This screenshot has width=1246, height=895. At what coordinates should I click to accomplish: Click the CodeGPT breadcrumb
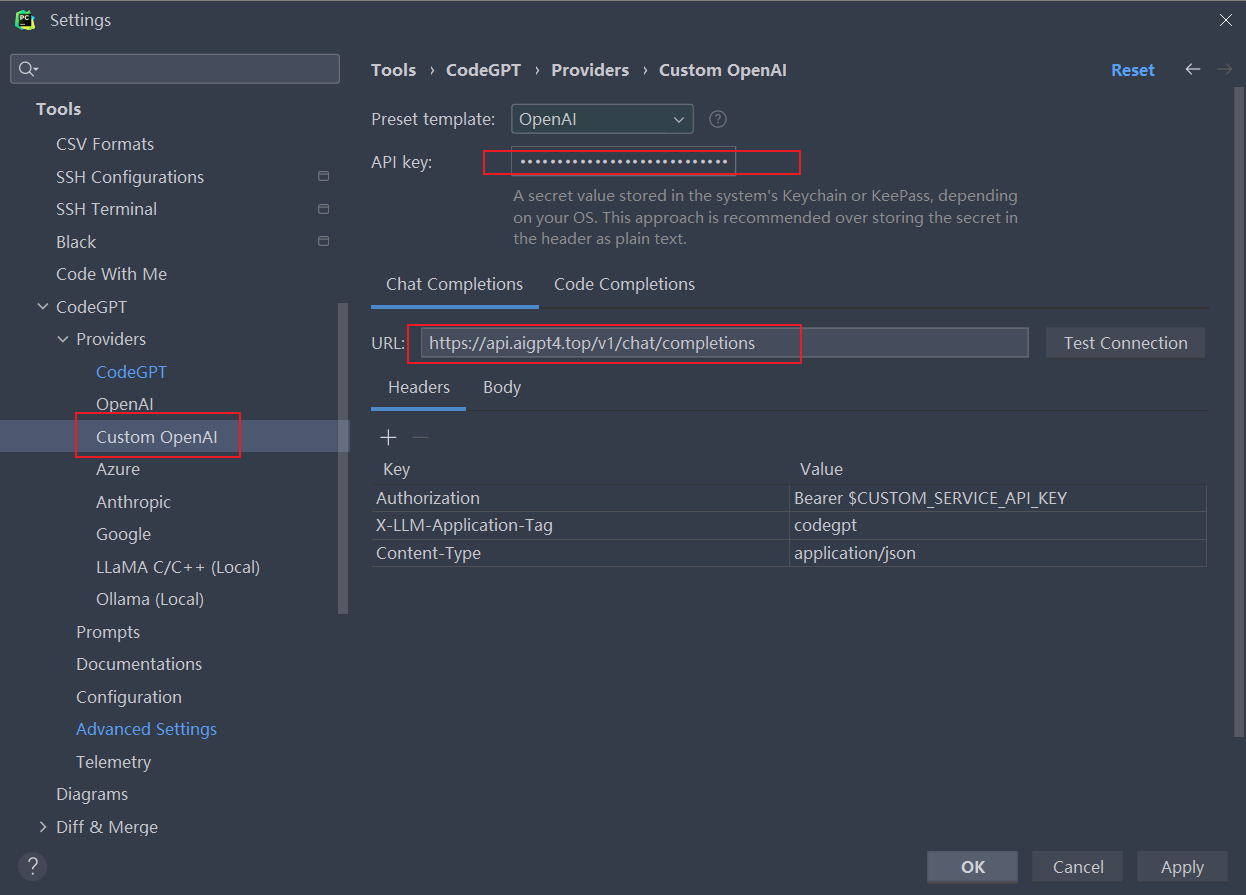(484, 70)
